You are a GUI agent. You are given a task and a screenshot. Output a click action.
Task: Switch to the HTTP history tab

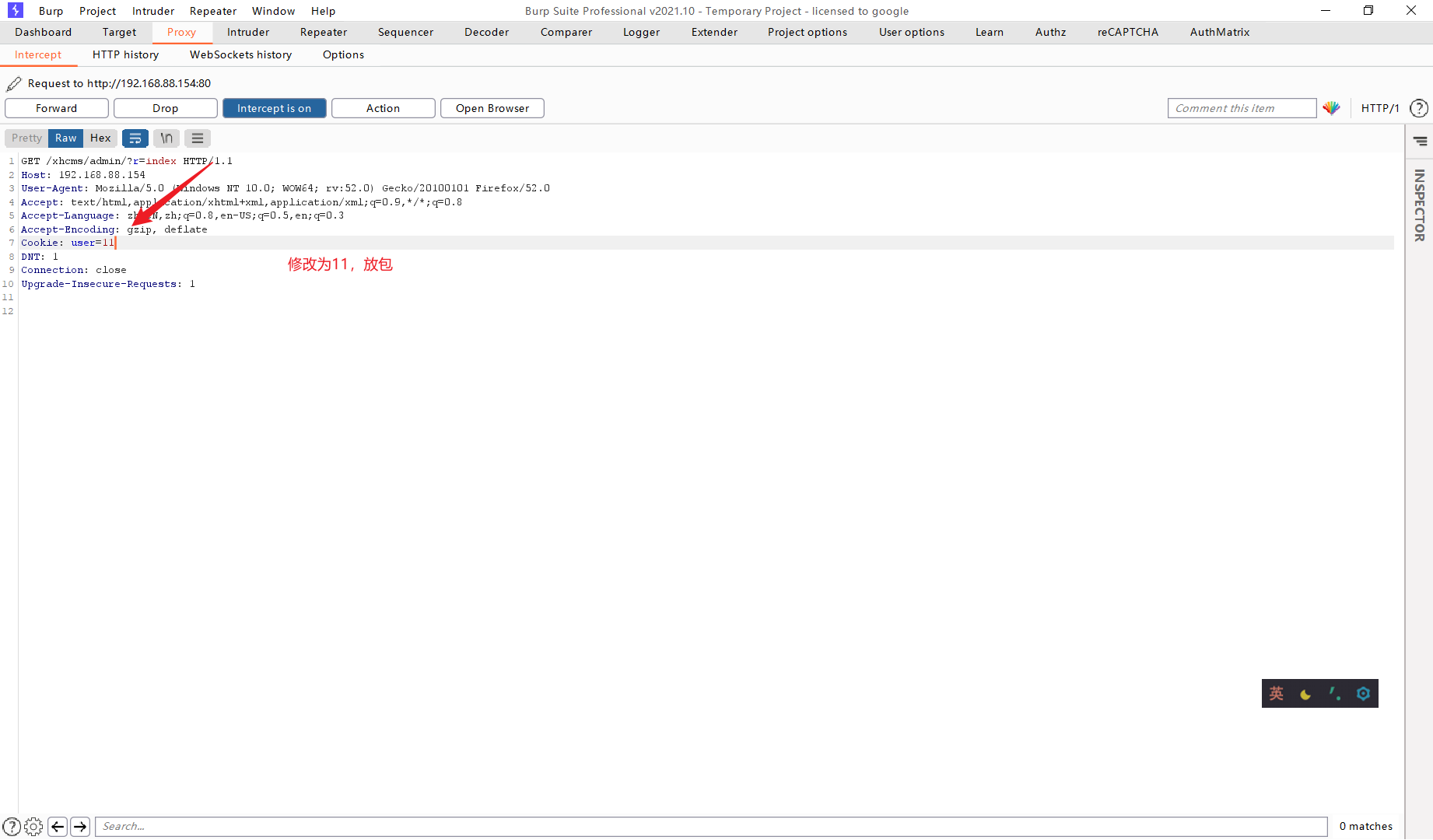(x=125, y=54)
